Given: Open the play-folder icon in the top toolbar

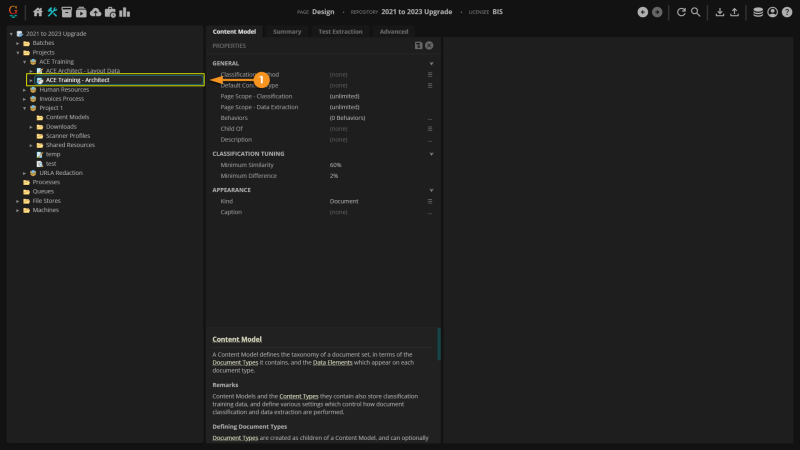Looking at the screenshot, I should click(x=81, y=12).
